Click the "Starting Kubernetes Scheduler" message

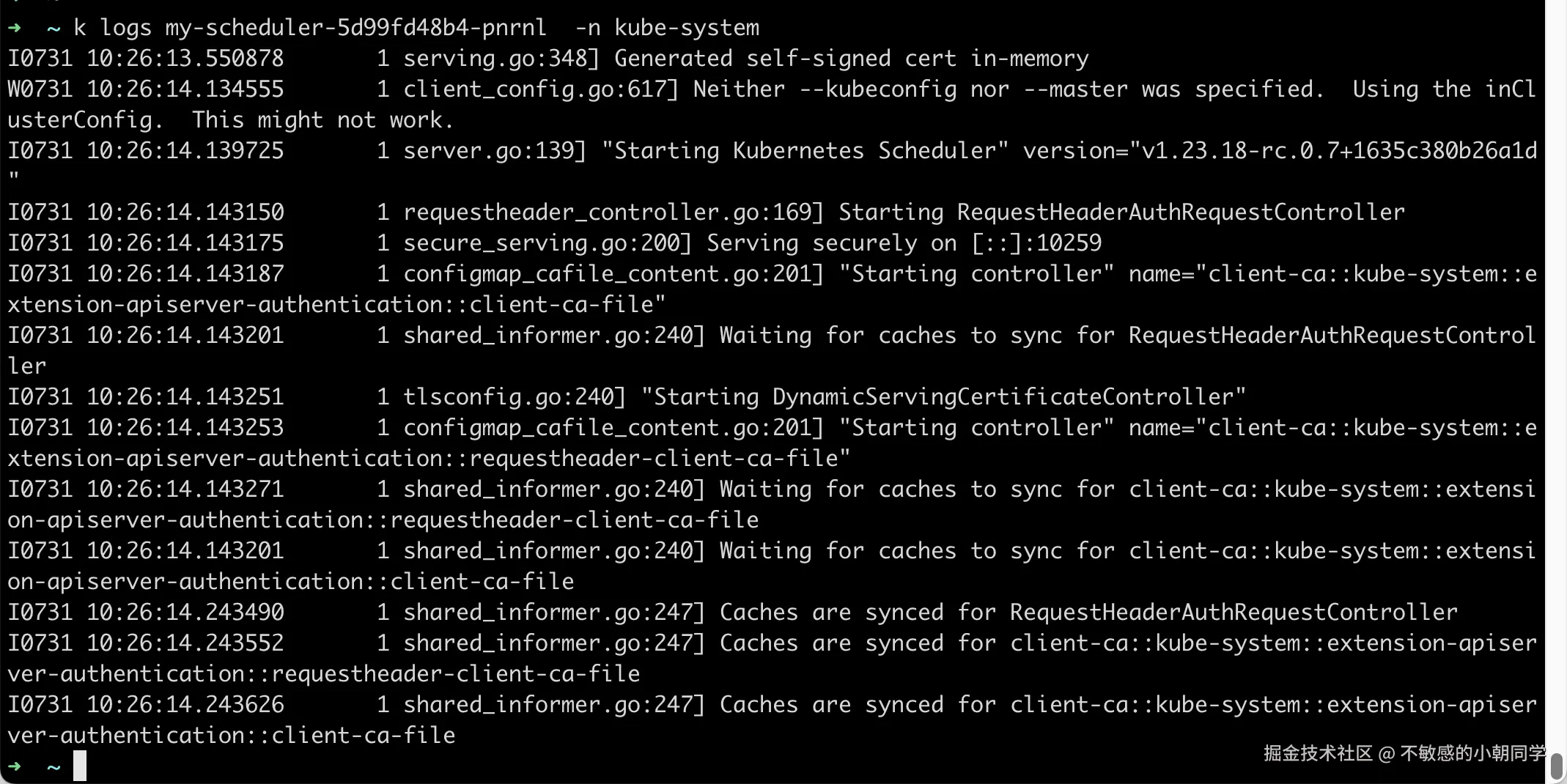(805, 151)
